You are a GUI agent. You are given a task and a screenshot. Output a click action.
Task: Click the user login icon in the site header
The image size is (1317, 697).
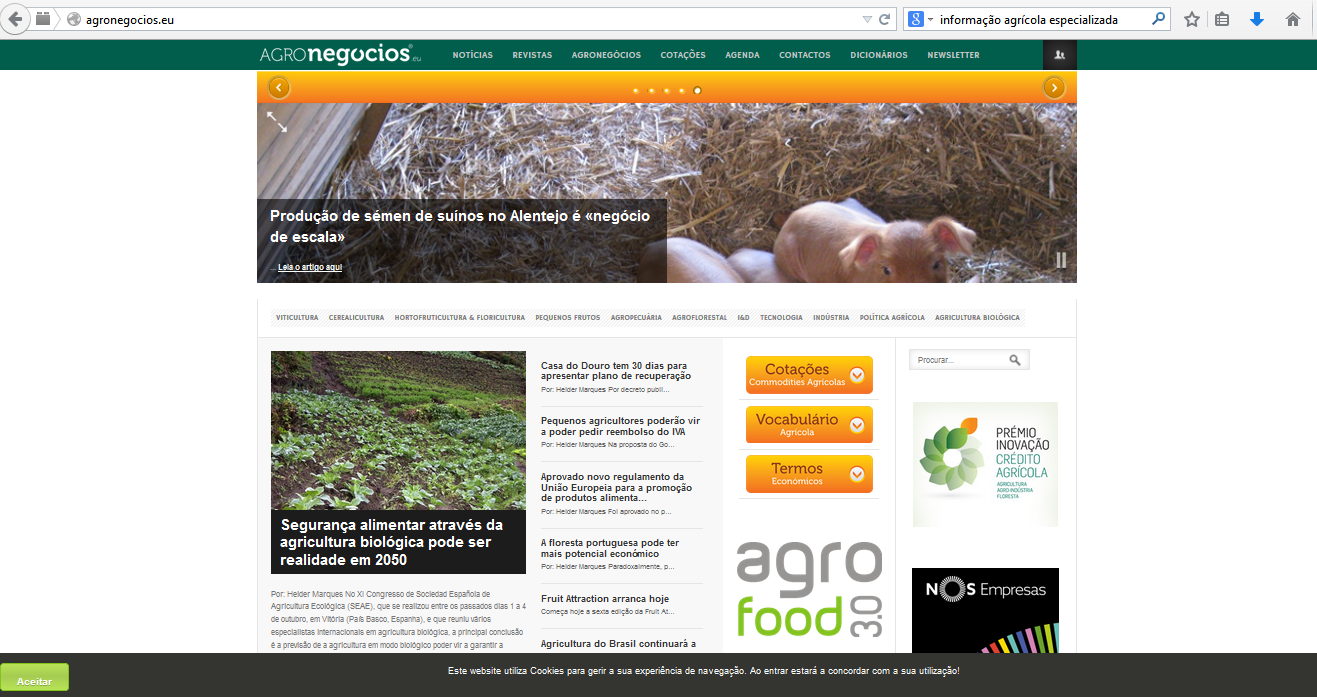point(1060,55)
